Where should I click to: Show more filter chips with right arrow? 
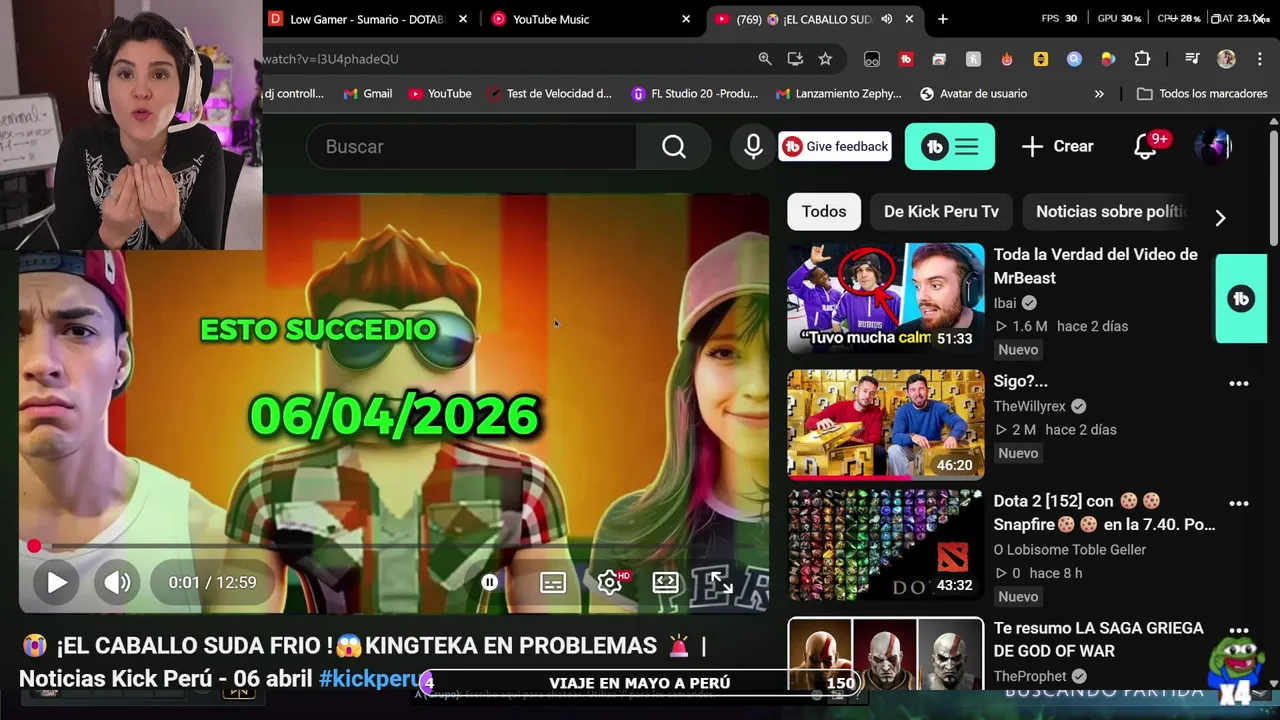pos(1220,218)
